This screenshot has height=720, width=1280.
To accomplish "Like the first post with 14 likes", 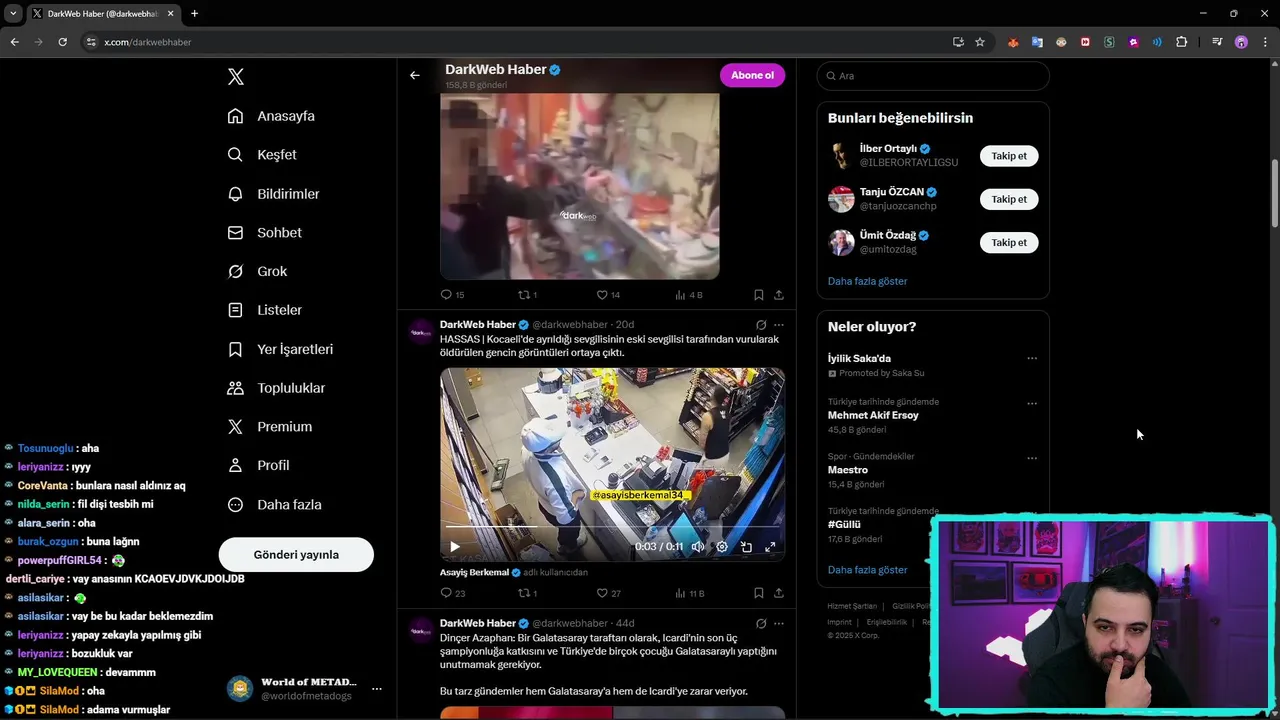I will [608, 295].
